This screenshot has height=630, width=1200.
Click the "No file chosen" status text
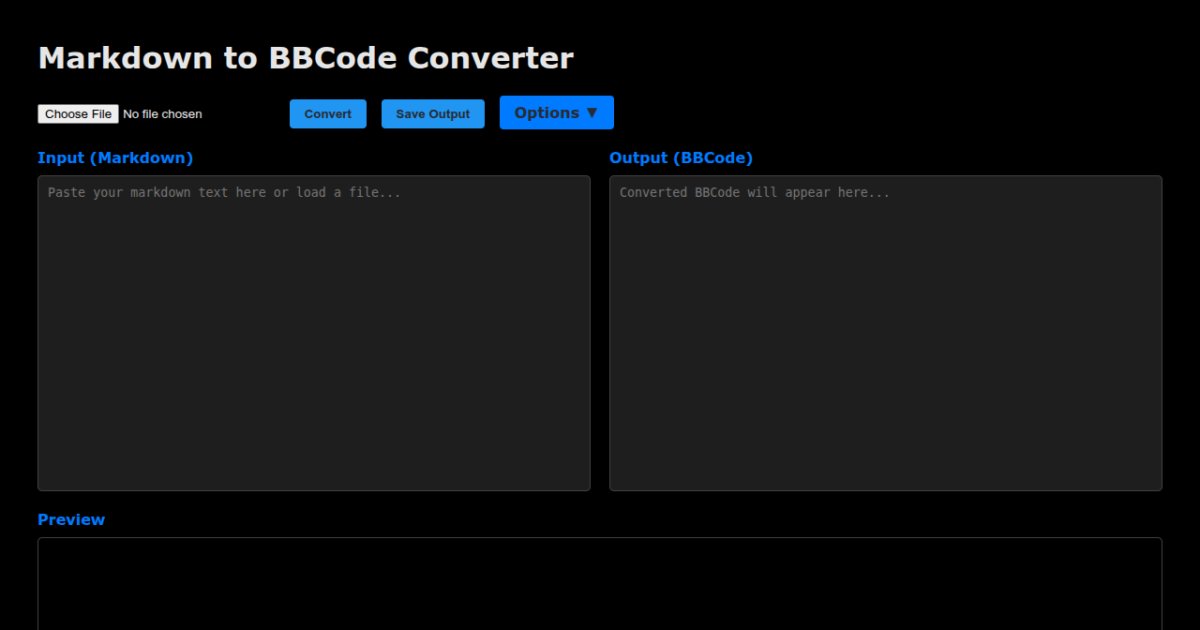coord(162,114)
